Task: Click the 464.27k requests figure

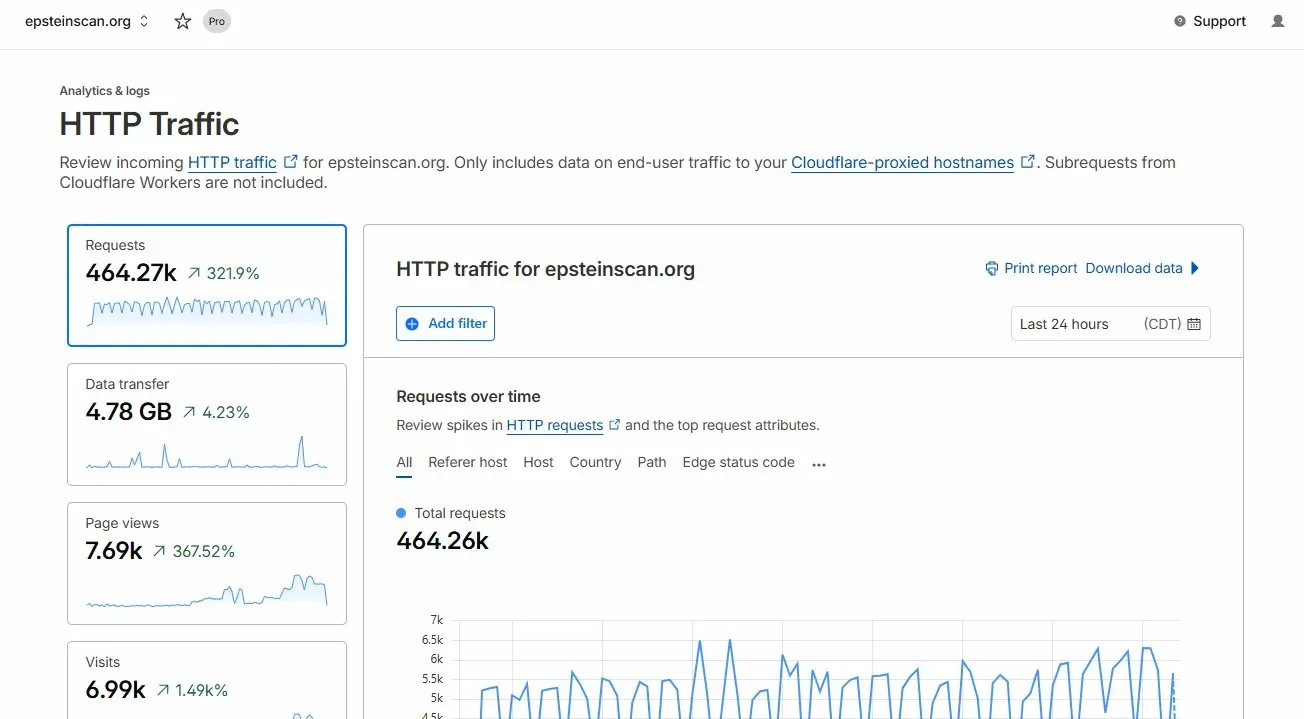Action: pos(131,272)
